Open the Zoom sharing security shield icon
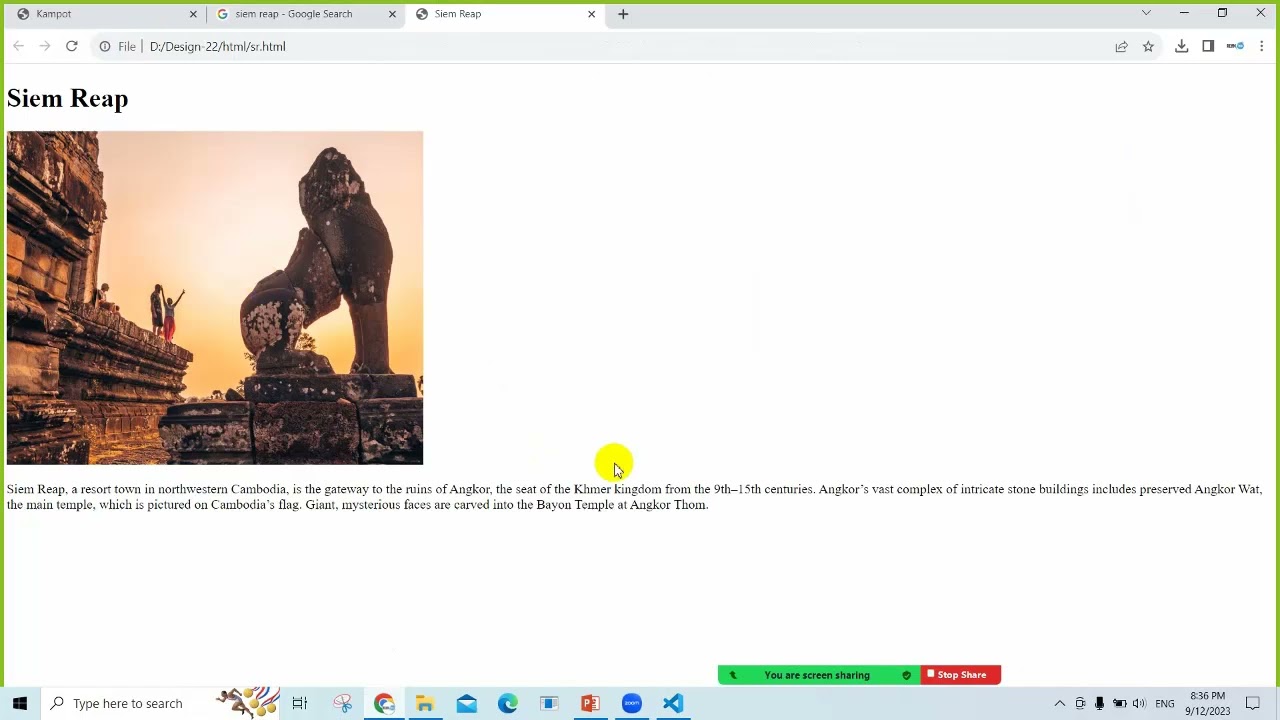Image resolution: width=1280 pixels, height=720 pixels. (x=906, y=675)
